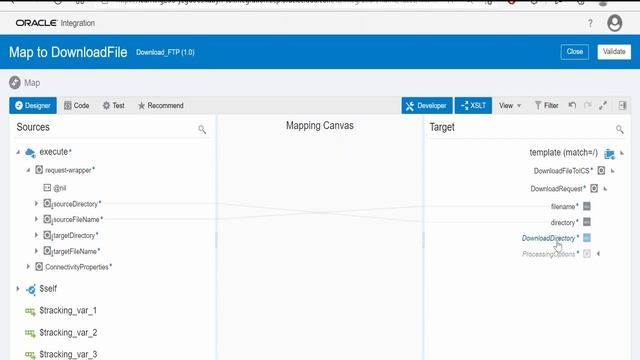Collapse the execute source node
The width and height of the screenshot is (640, 360).
(18, 152)
